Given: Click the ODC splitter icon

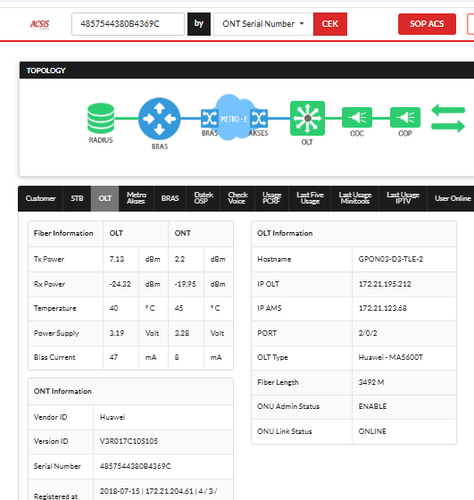Looking at the screenshot, I should pyautogui.click(x=357, y=117).
